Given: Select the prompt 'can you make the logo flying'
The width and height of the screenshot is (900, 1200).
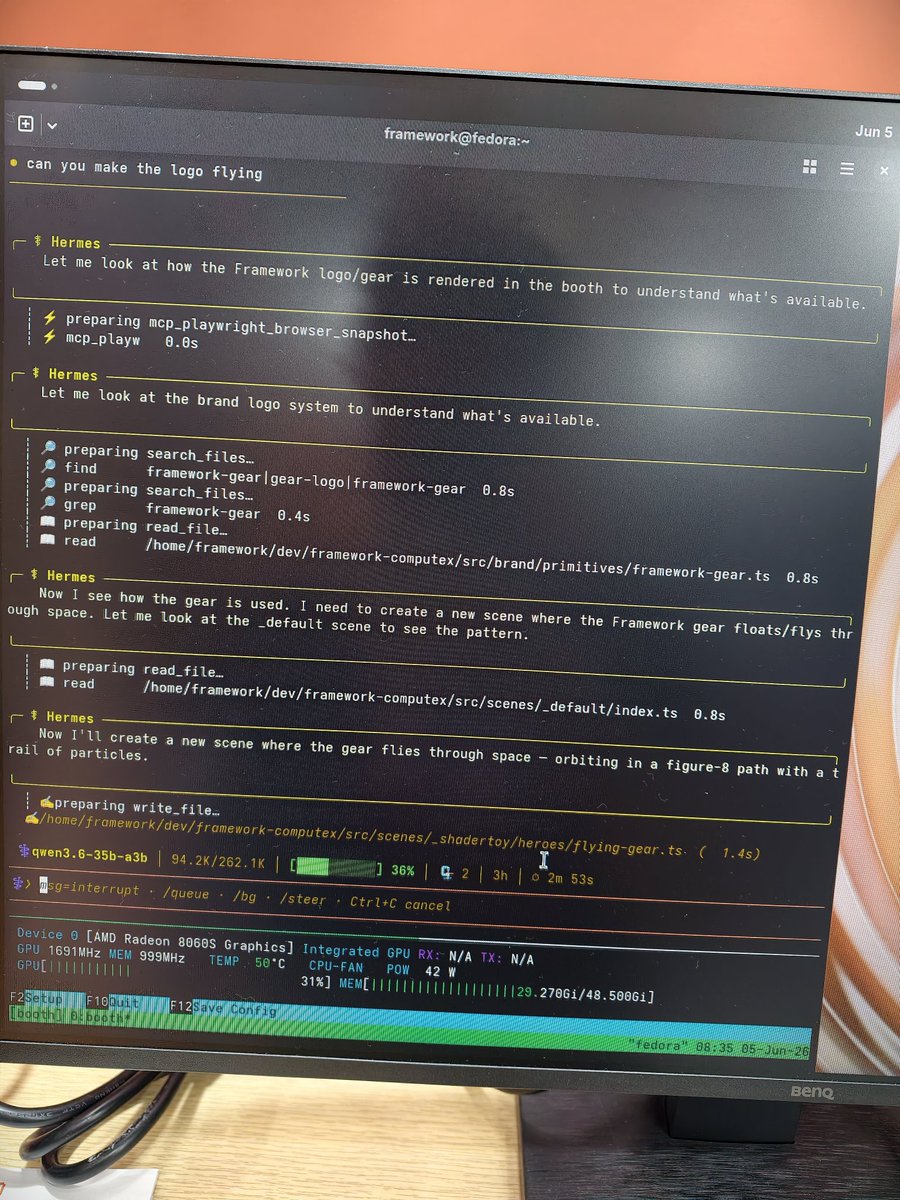Looking at the screenshot, I should coord(144,168).
